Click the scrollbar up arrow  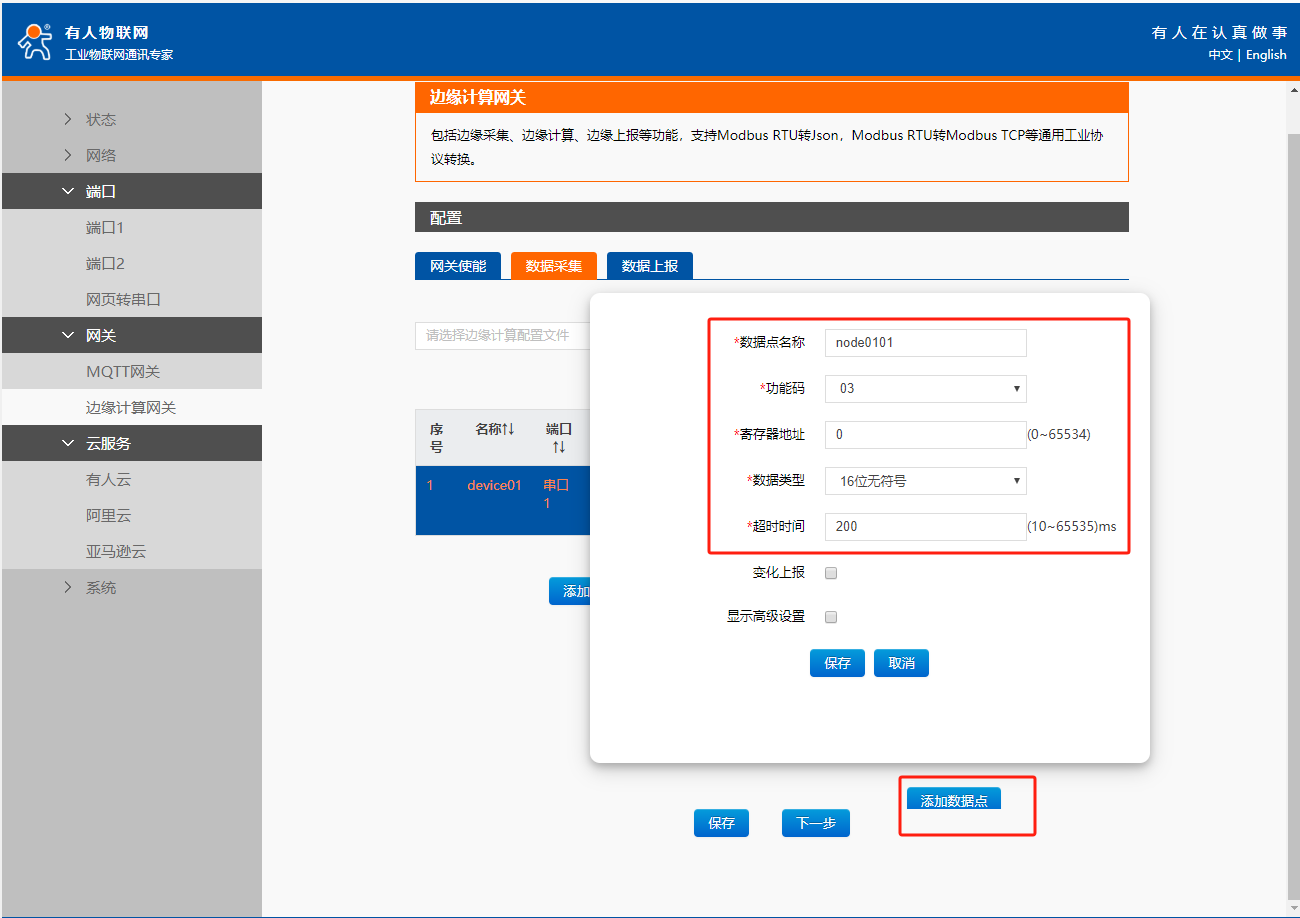coord(1291,90)
